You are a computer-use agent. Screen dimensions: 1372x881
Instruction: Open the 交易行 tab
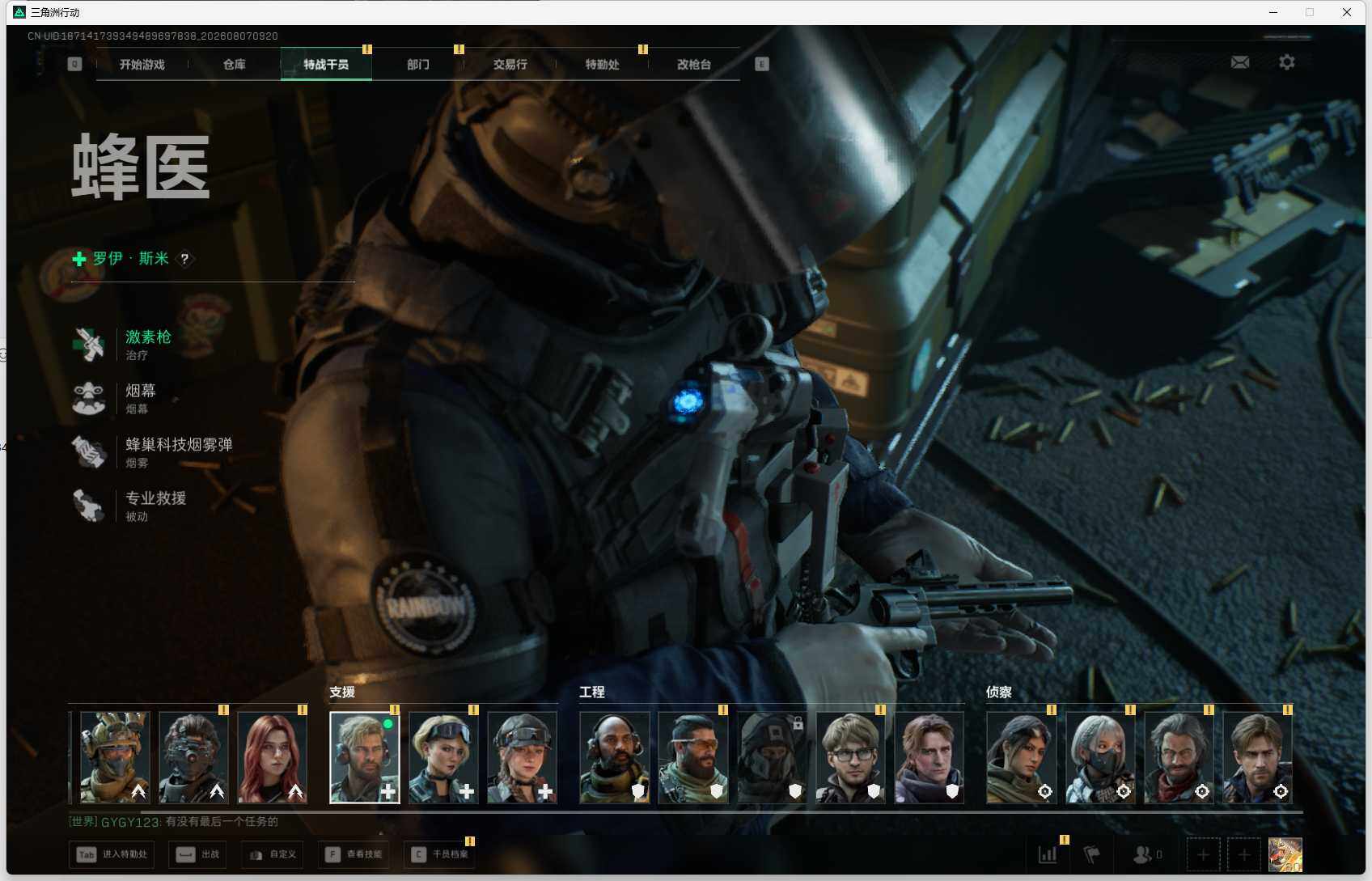coord(510,65)
